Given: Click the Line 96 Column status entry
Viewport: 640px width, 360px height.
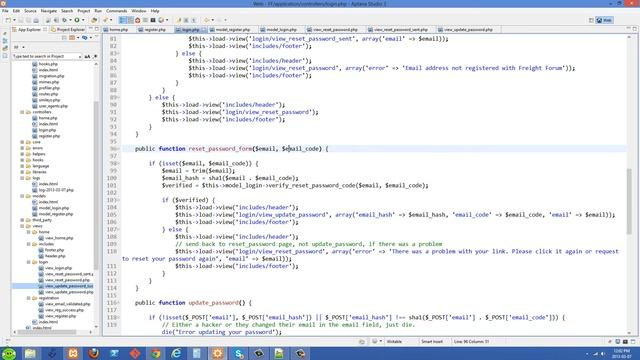Looking at the screenshot, I should click(471, 342).
